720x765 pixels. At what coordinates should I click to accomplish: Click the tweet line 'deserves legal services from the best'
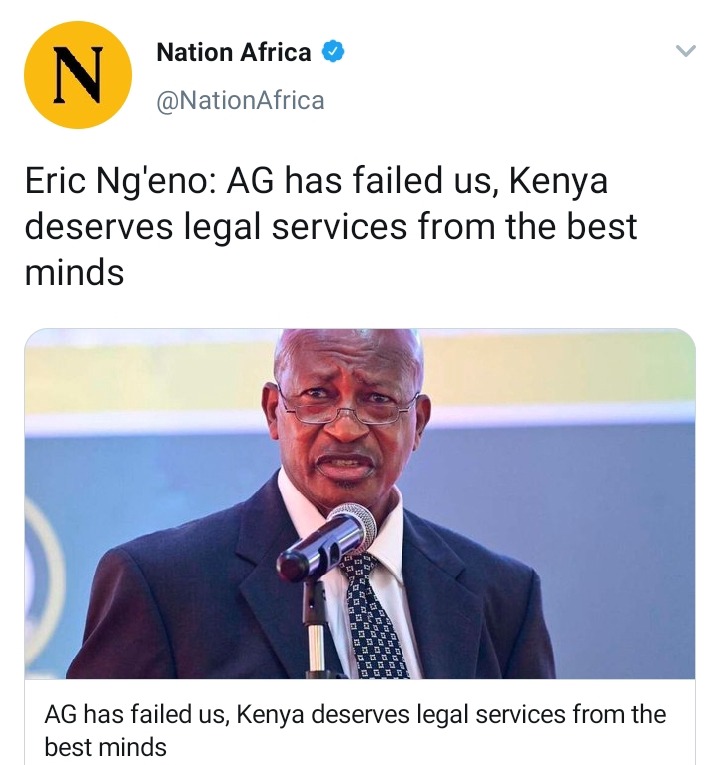331,227
